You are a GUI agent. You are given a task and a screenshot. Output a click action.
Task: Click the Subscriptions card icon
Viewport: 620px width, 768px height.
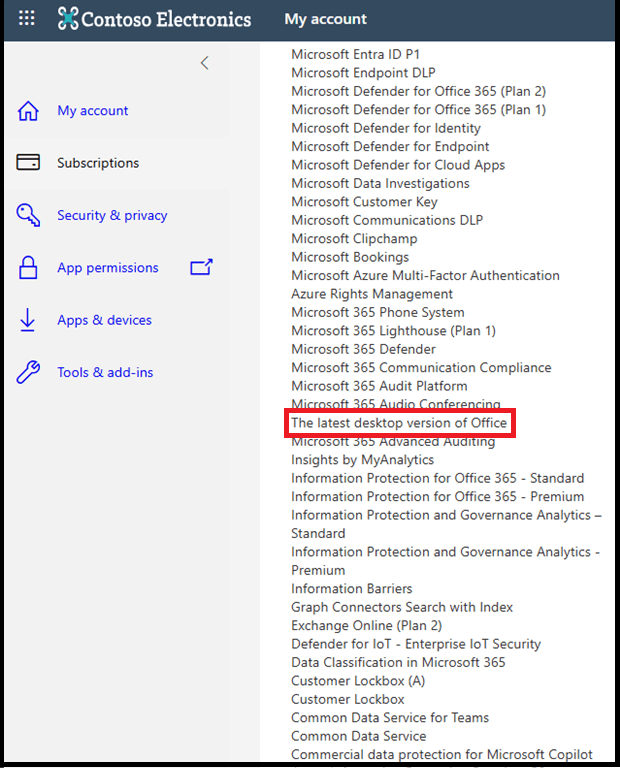point(28,162)
